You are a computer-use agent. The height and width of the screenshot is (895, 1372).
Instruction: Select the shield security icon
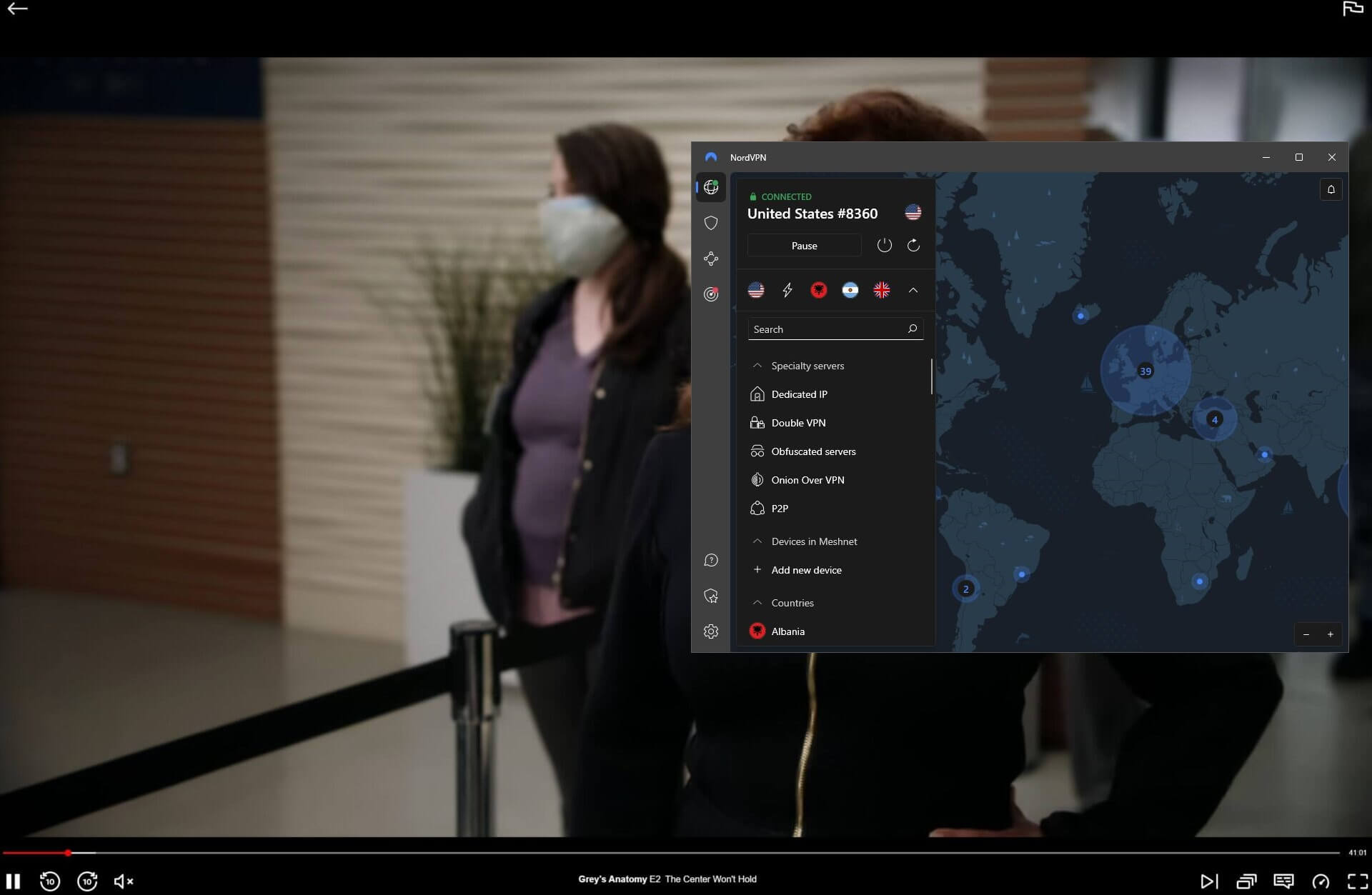click(x=711, y=222)
